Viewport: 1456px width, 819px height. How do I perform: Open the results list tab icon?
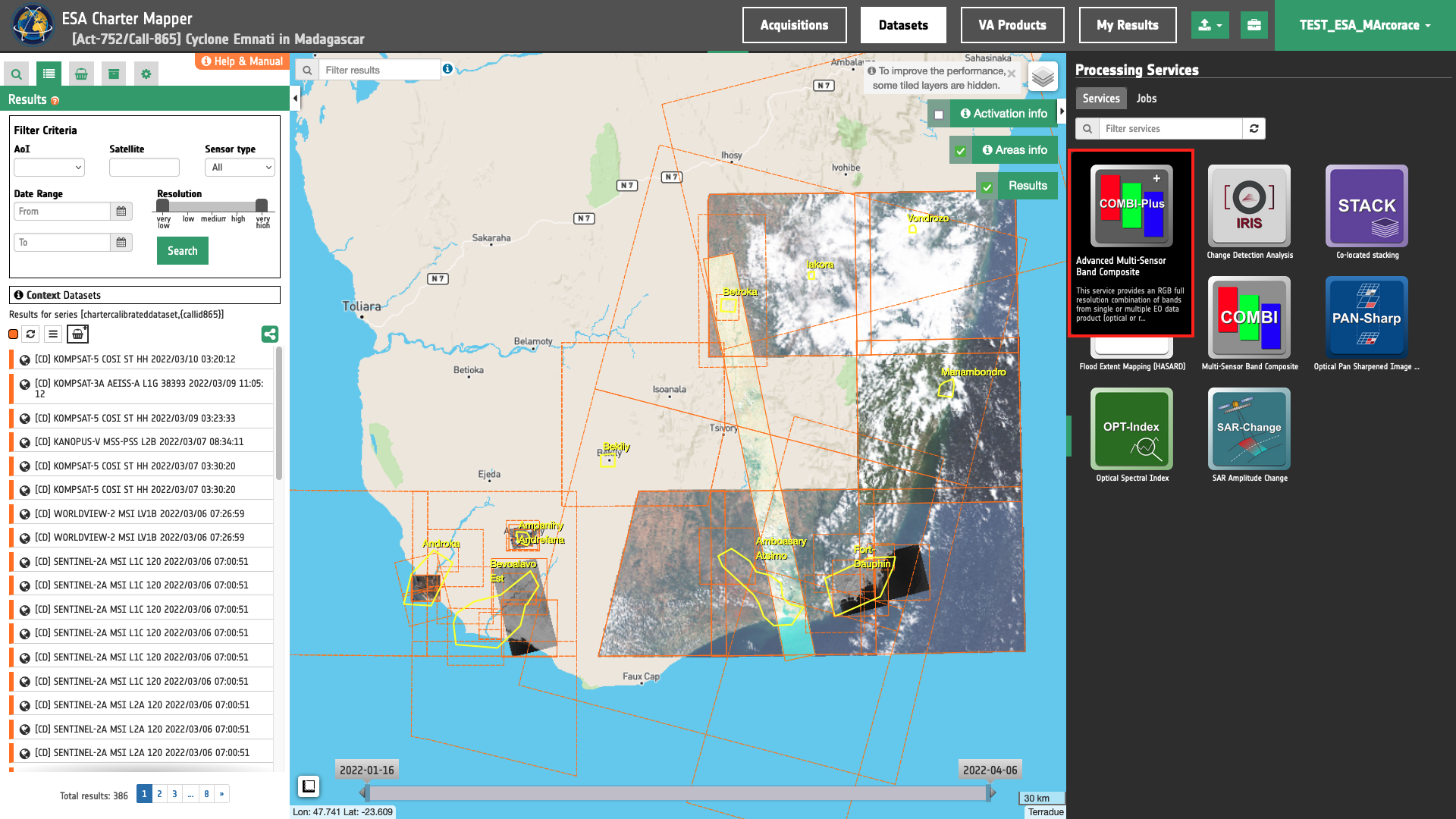click(49, 74)
